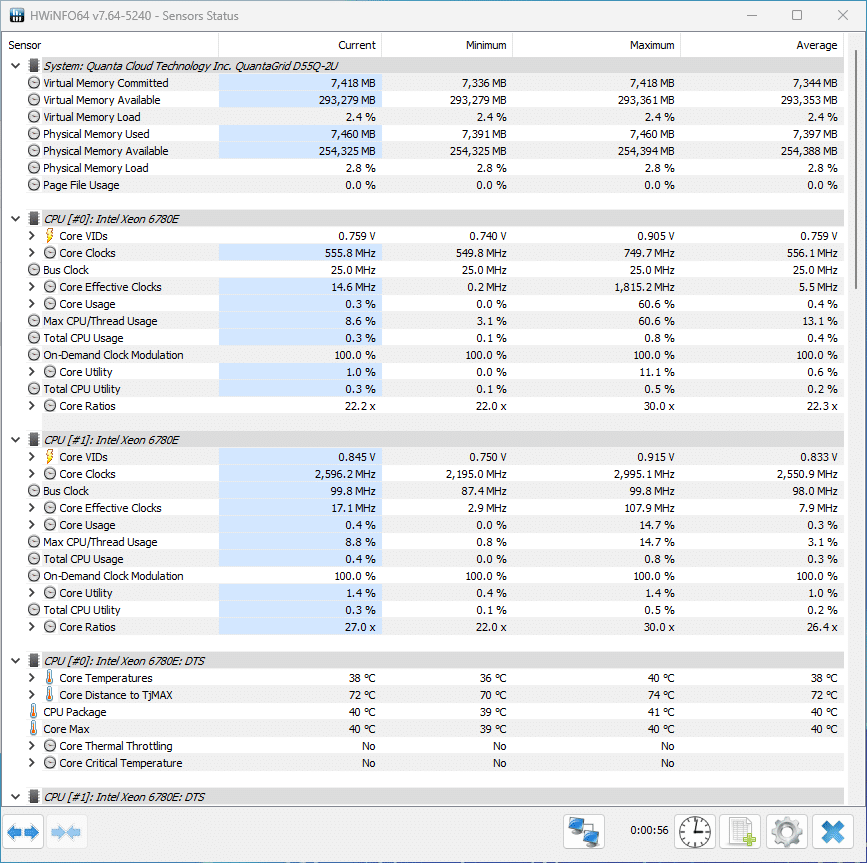Click thermometer icon beside Core Distance to TjMAX
Screen dimensions: 867x863
point(49,695)
